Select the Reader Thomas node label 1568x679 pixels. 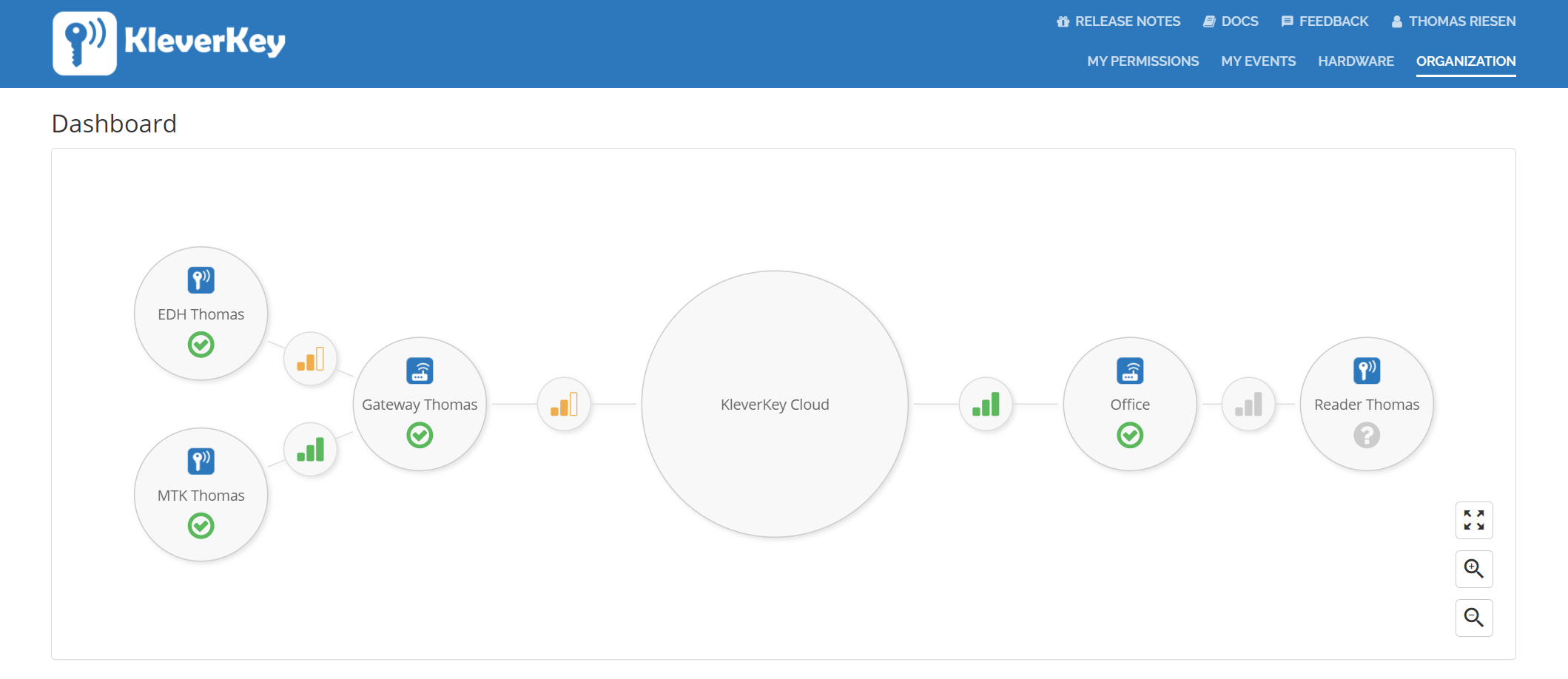click(1367, 405)
